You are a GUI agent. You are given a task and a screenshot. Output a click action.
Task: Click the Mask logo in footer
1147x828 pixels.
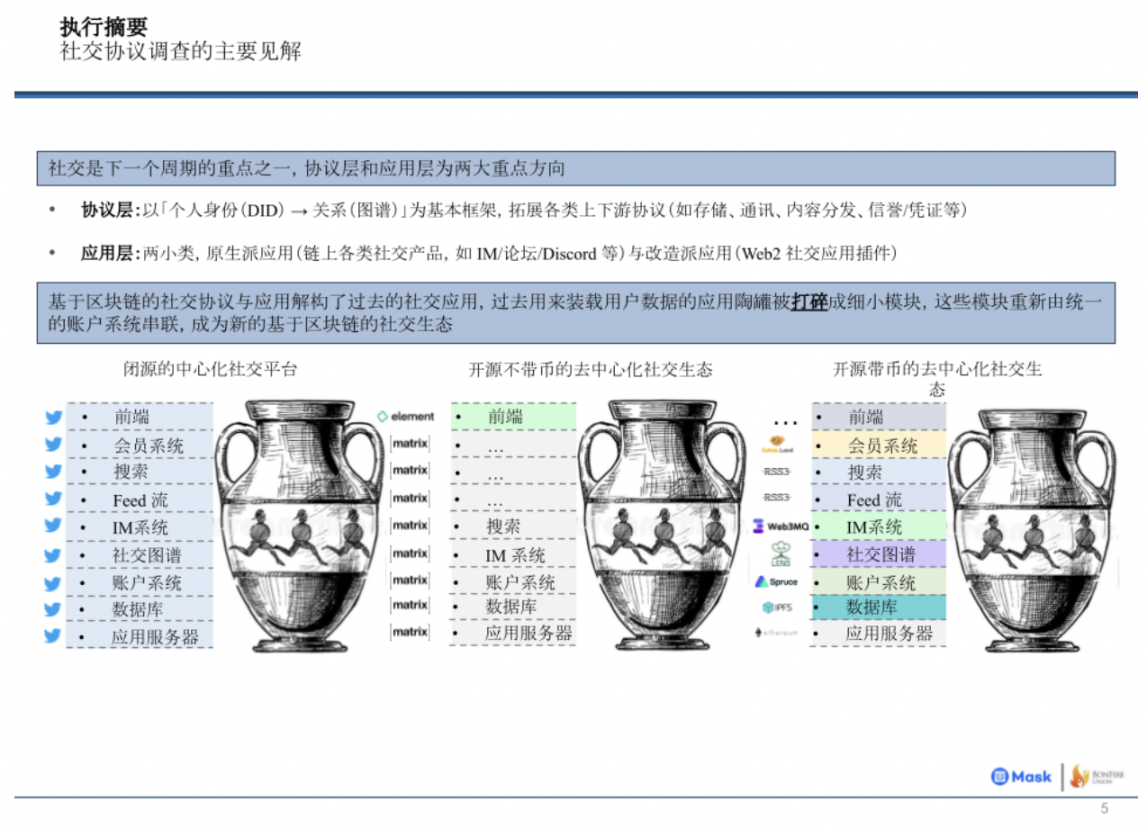click(x=1021, y=777)
